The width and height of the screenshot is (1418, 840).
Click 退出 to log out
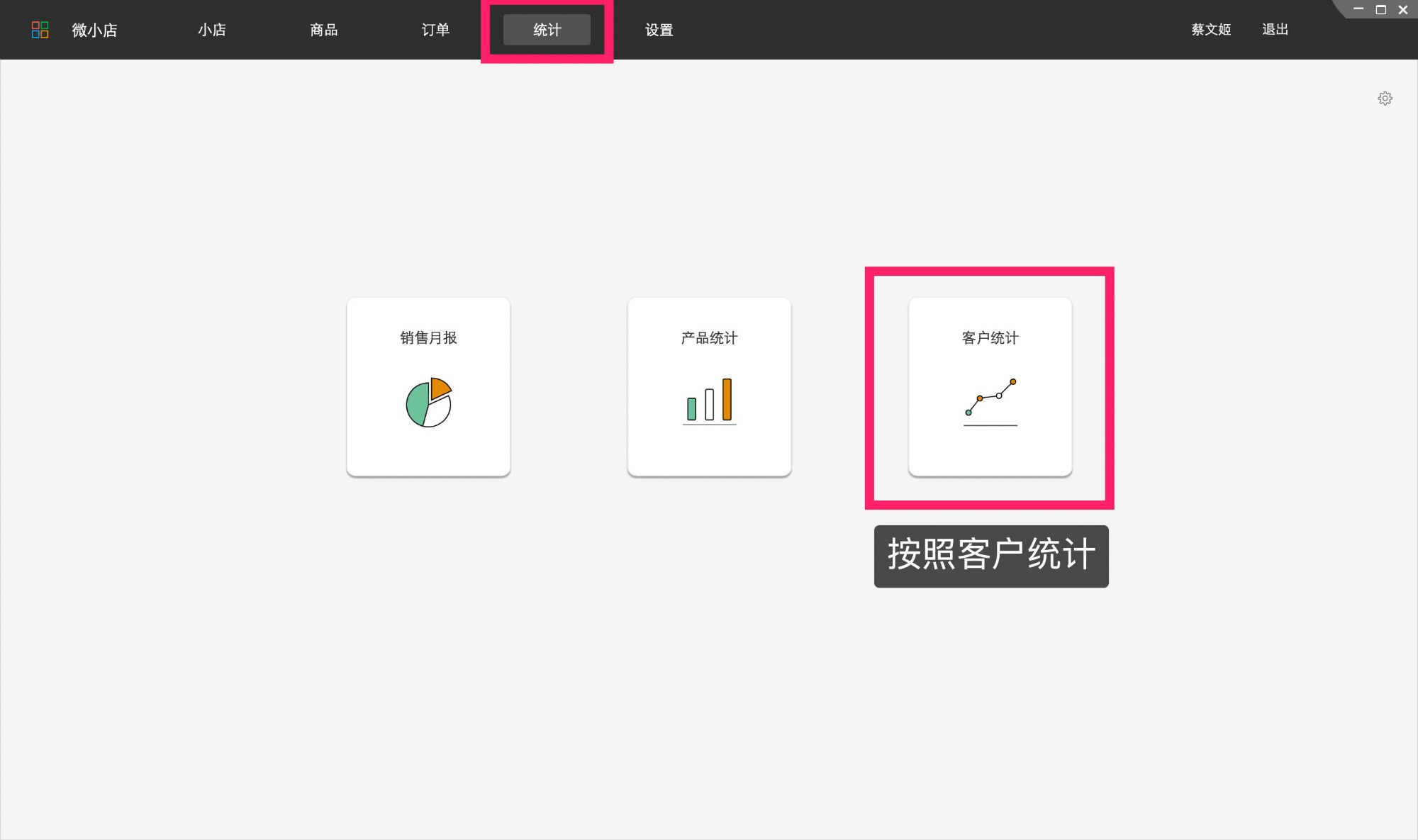tap(1275, 30)
